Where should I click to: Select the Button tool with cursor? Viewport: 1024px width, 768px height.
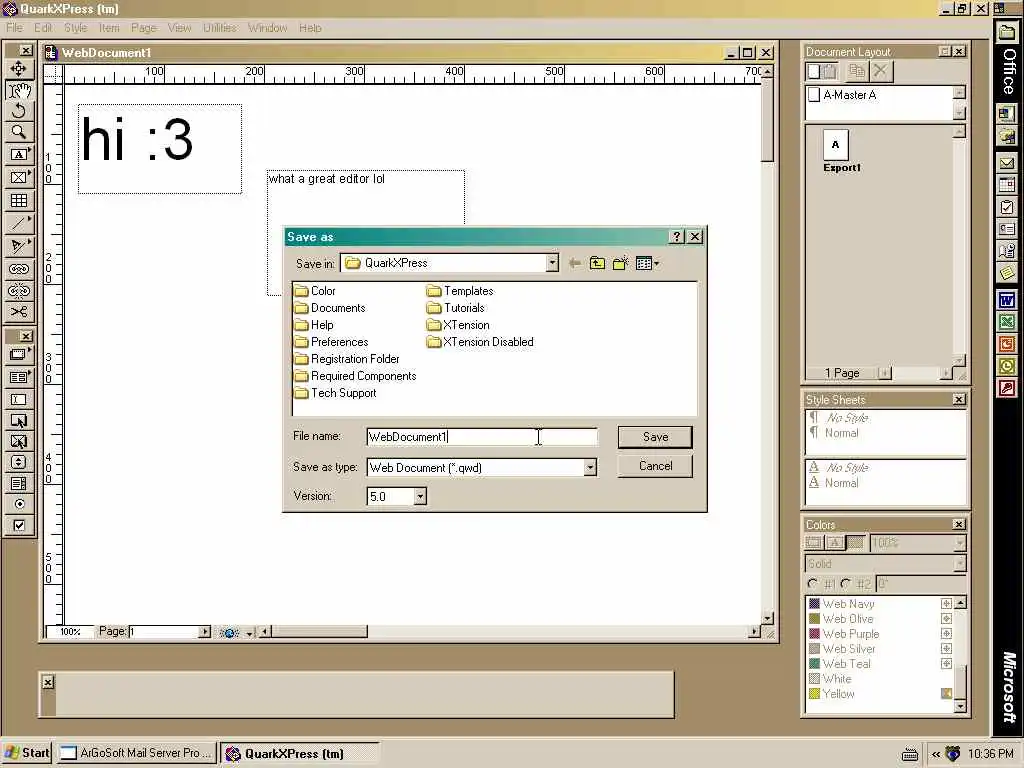point(18,421)
